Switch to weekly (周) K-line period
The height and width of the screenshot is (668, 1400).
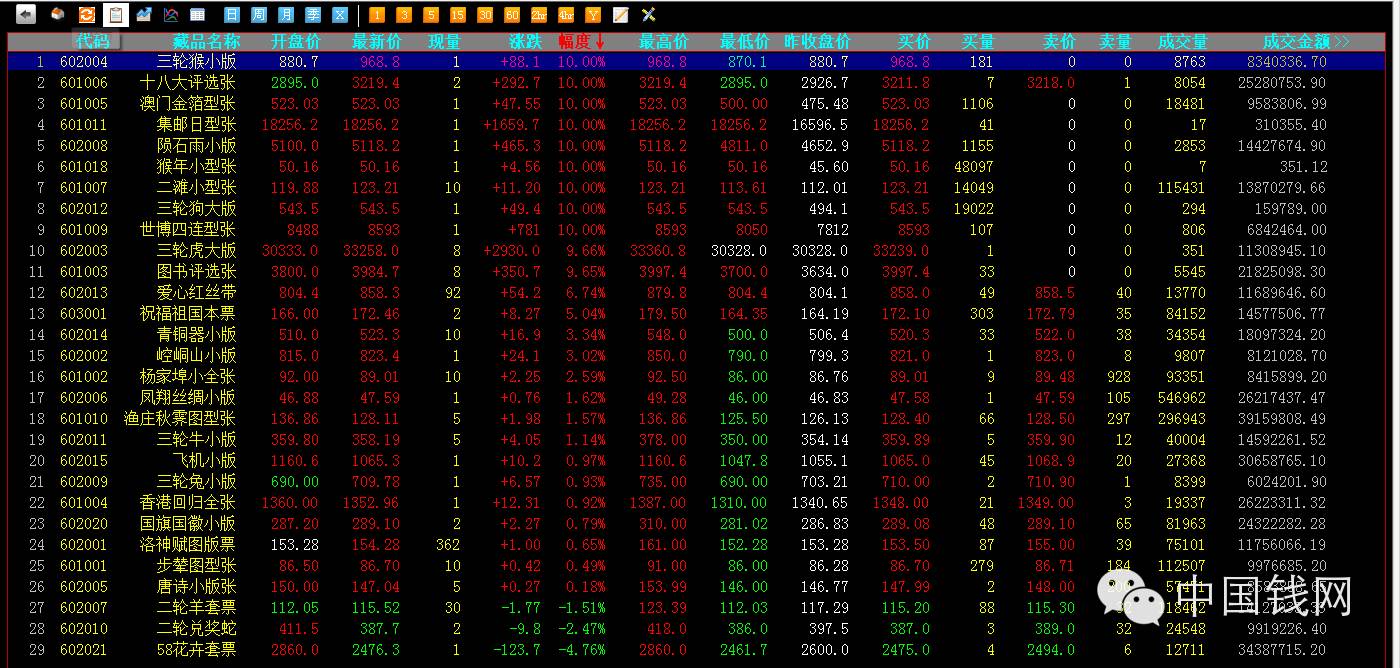pos(259,15)
